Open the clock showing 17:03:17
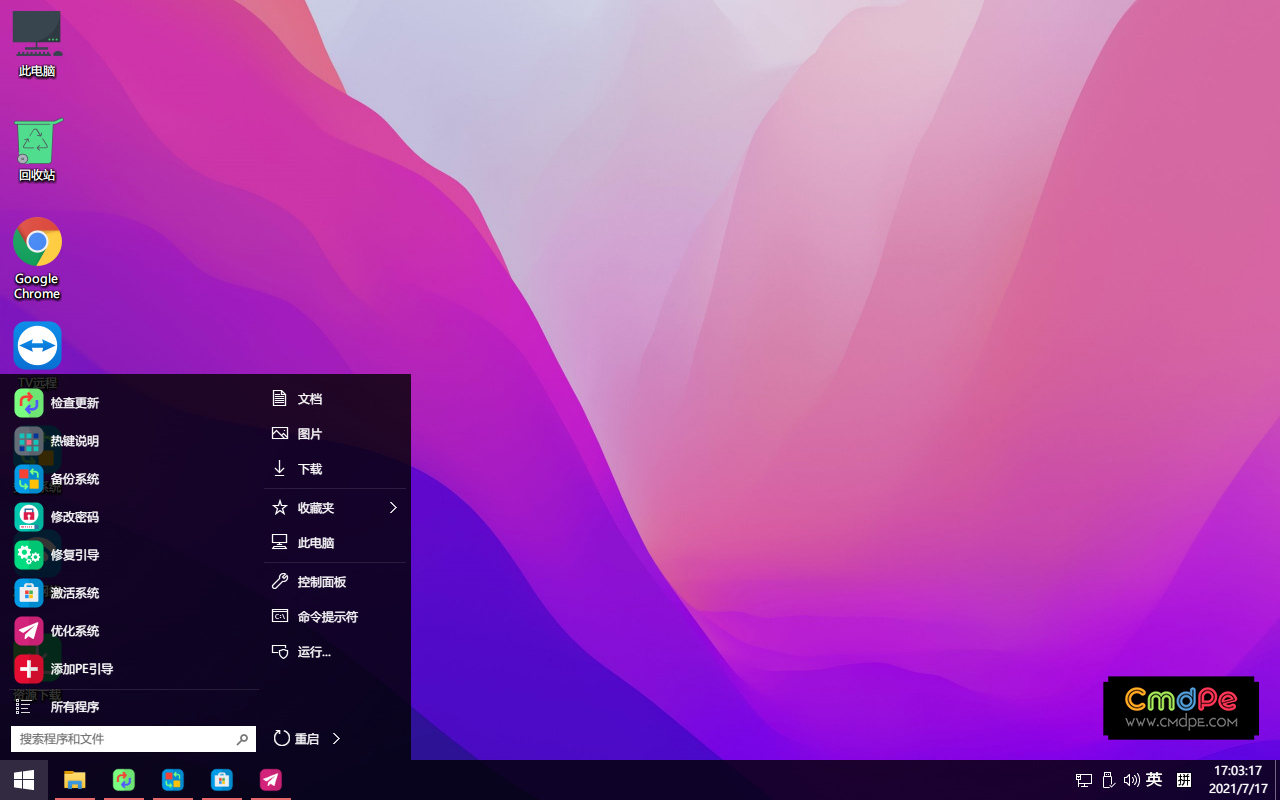 [x=1238, y=780]
